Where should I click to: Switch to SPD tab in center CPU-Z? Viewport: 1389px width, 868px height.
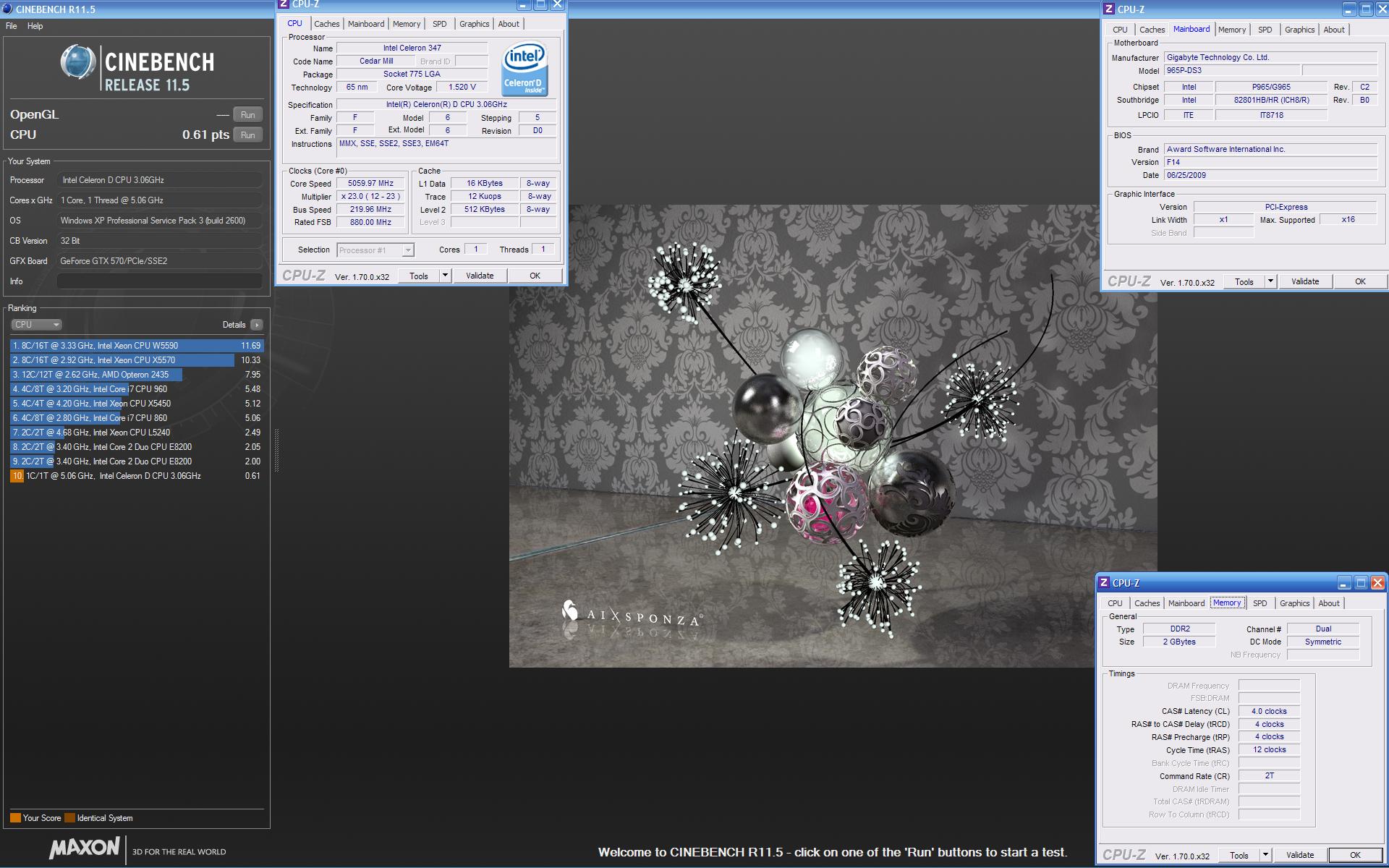pos(440,24)
